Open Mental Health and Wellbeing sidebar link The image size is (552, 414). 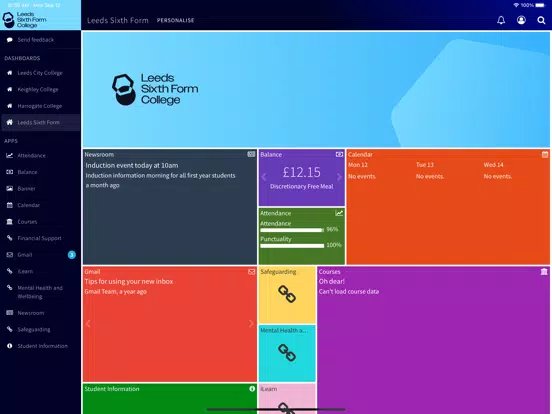40,292
